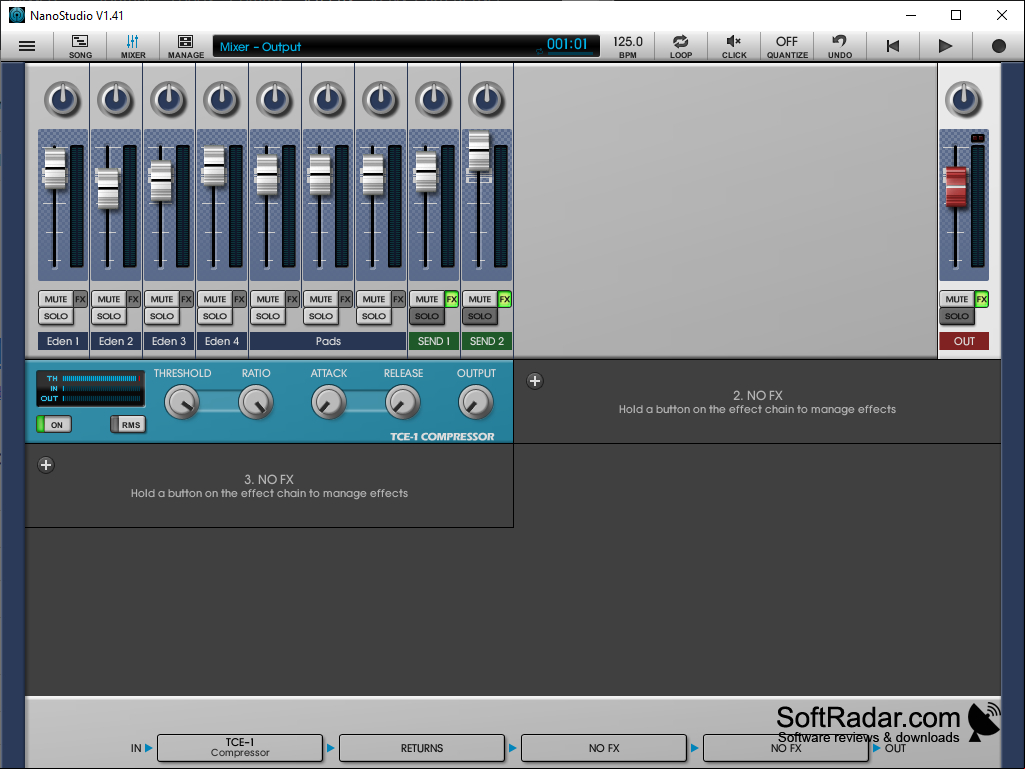The width and height of the screenshot is (1025, 769).
Task: Open FX for Eden 3 channel
Action: [x=186, y=299]
